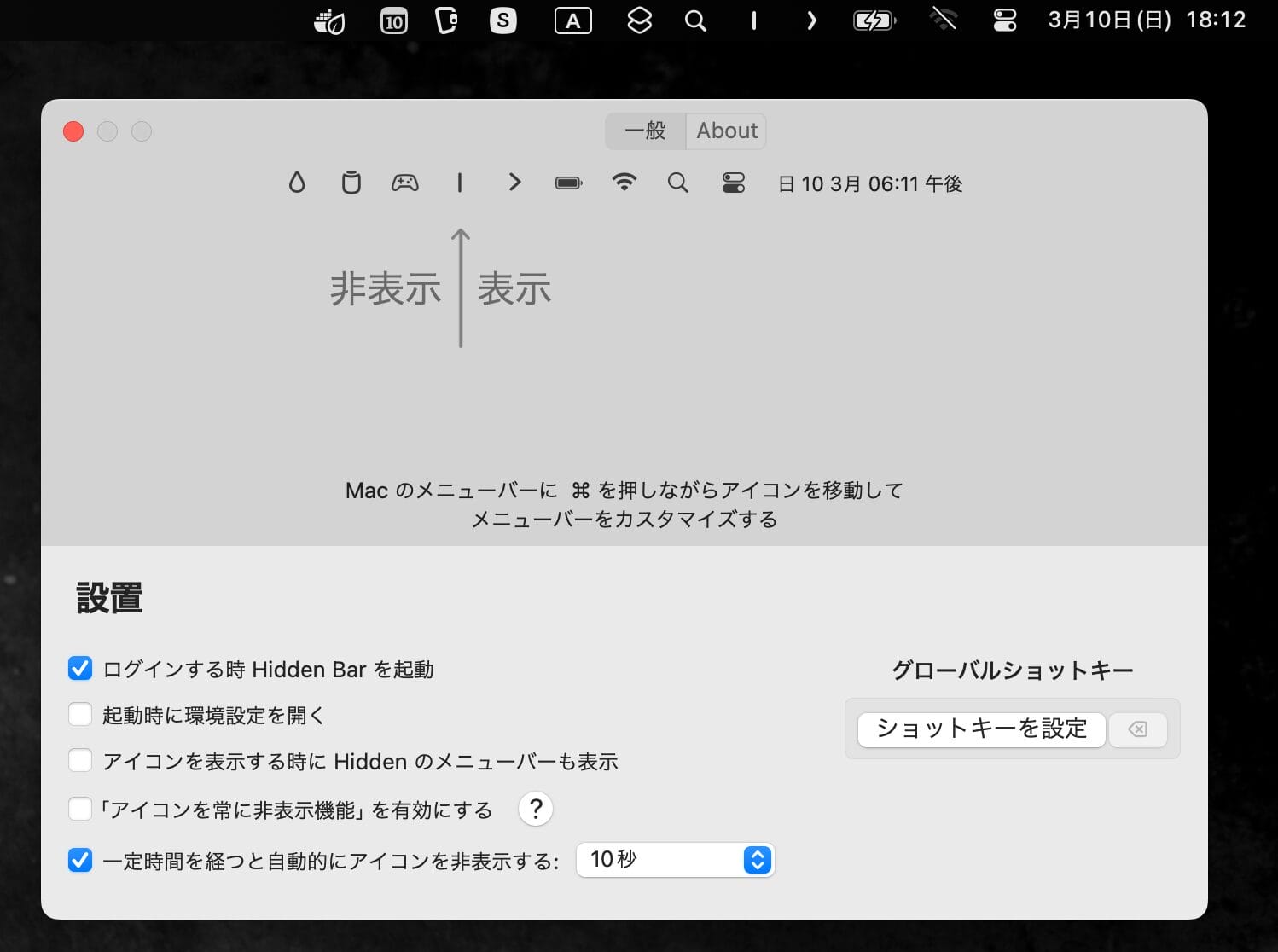The height and width of the screenshot is (952, 1278).
Task: Select the Wi-Fi icon in the preview bar
Action: pos(624,182)
